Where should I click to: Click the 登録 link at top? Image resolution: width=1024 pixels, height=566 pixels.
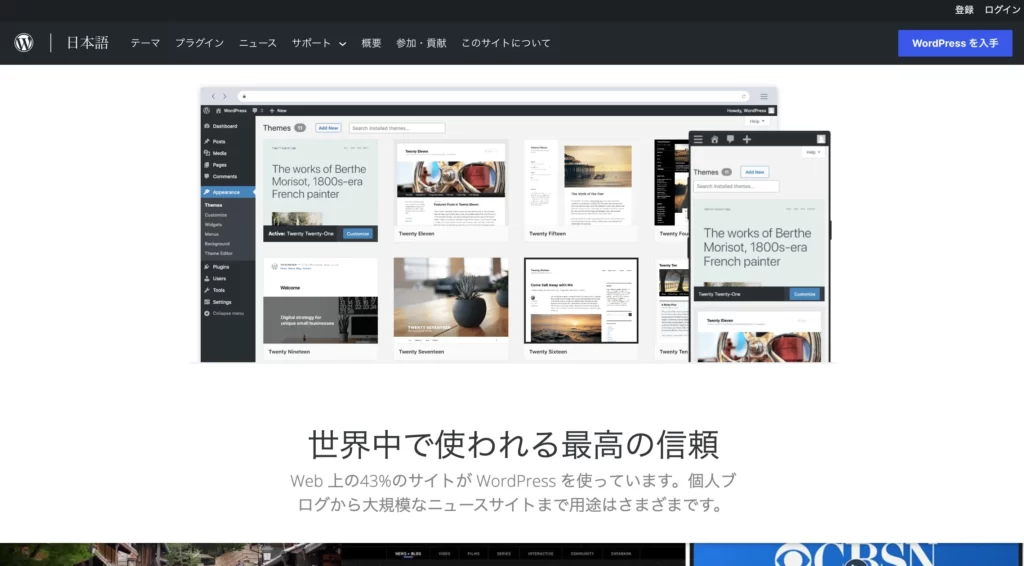[x=964, y=10]
